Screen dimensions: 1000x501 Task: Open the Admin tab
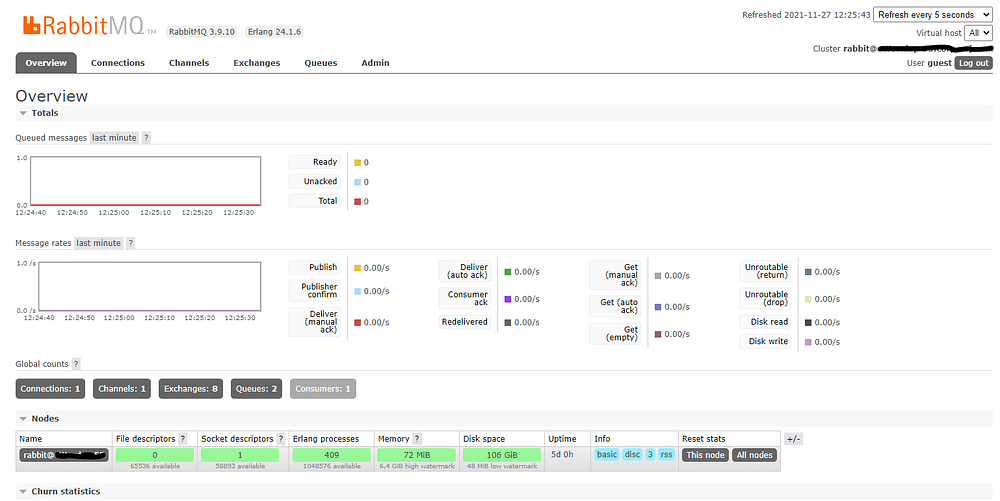pyautogui.click(x=375, y=63)
